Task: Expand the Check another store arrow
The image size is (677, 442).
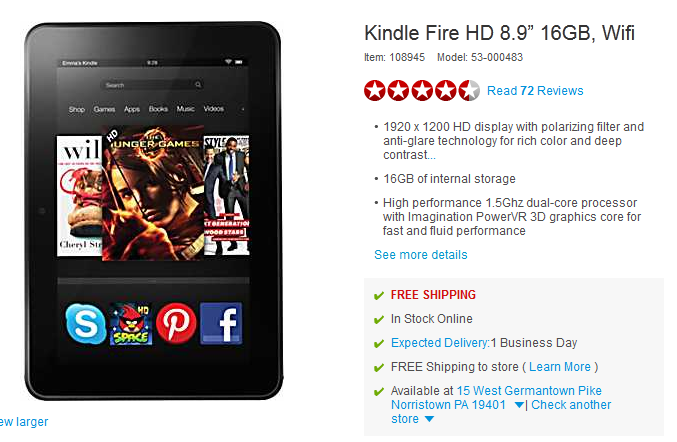Action: 429,419
